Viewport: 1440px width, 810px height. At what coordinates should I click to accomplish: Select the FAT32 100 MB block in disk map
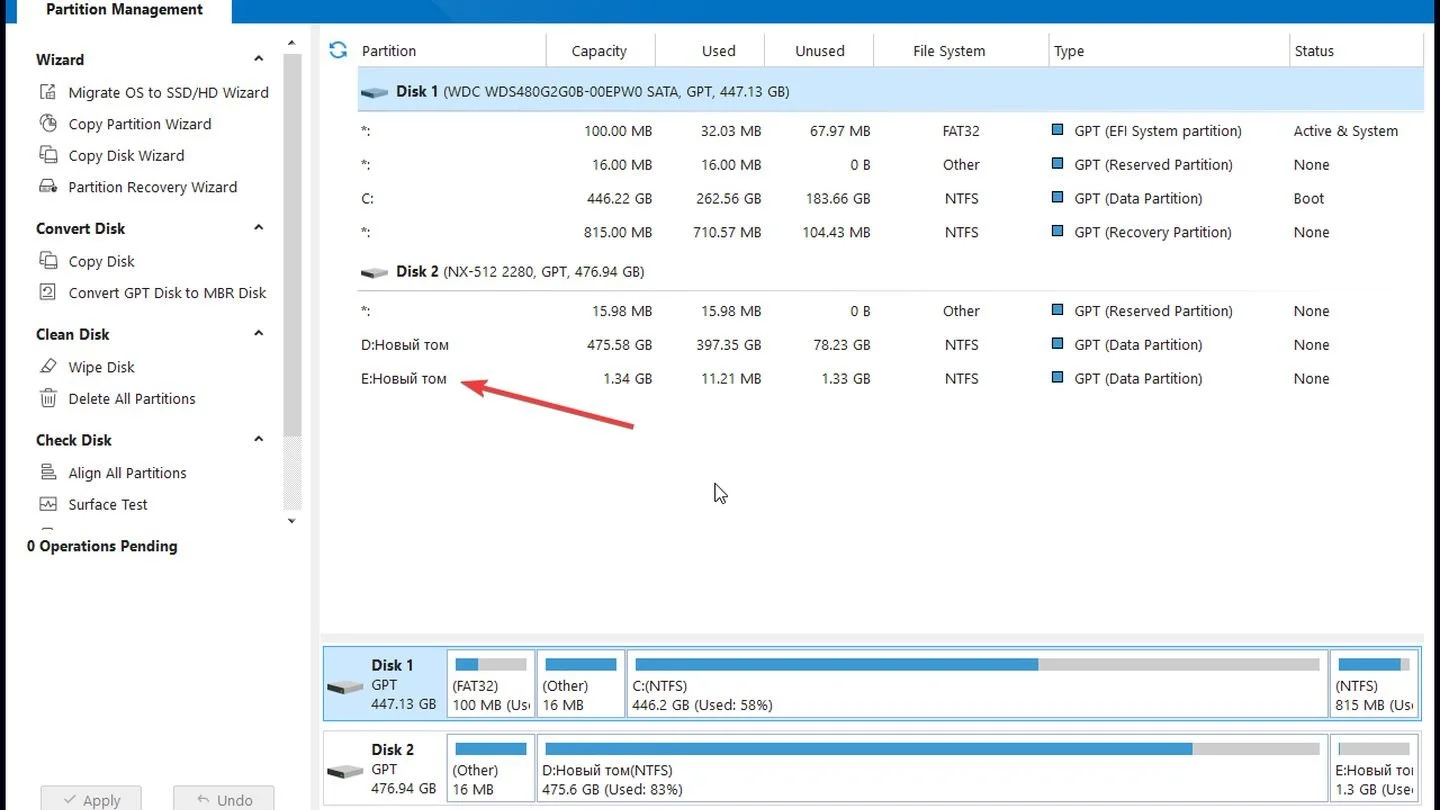[491, 683]
